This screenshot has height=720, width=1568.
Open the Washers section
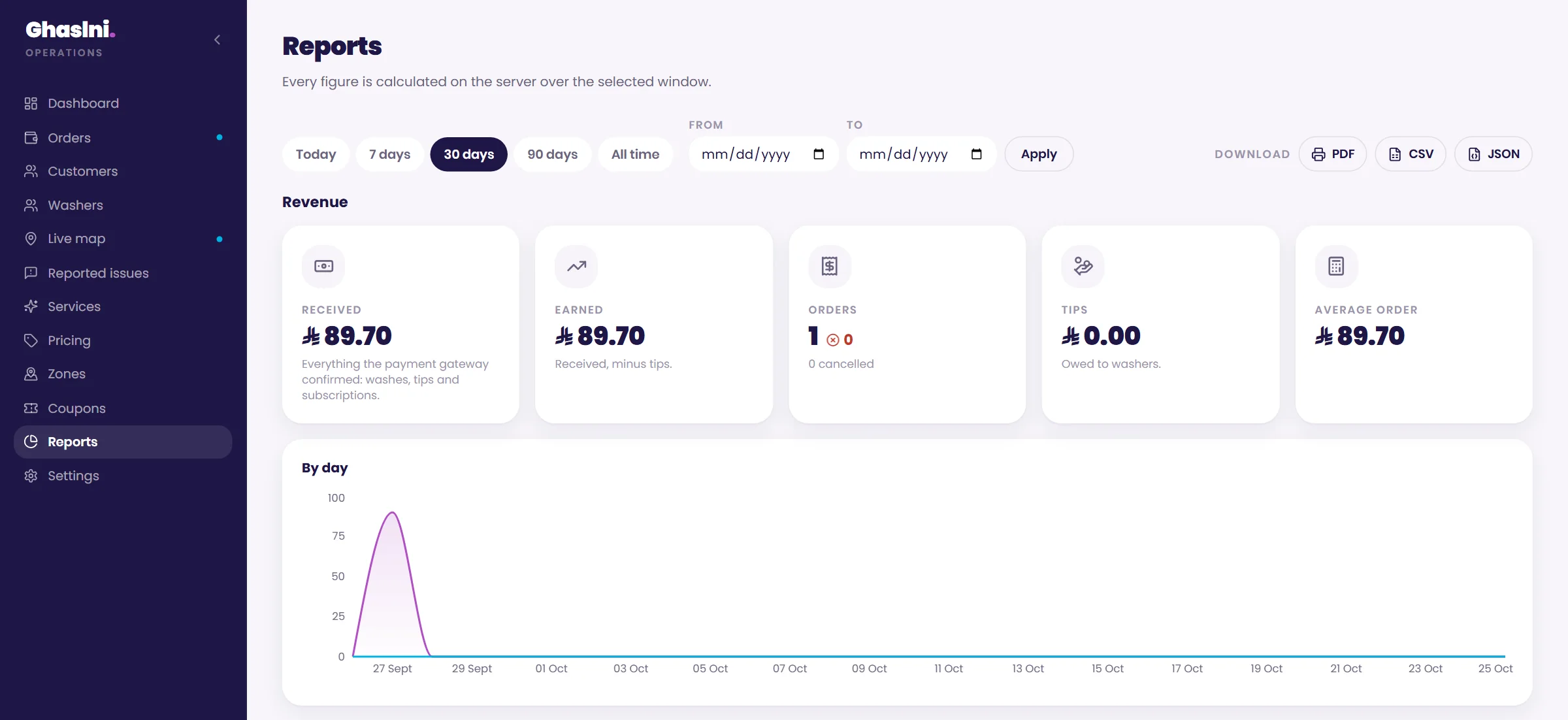point(123,205)
